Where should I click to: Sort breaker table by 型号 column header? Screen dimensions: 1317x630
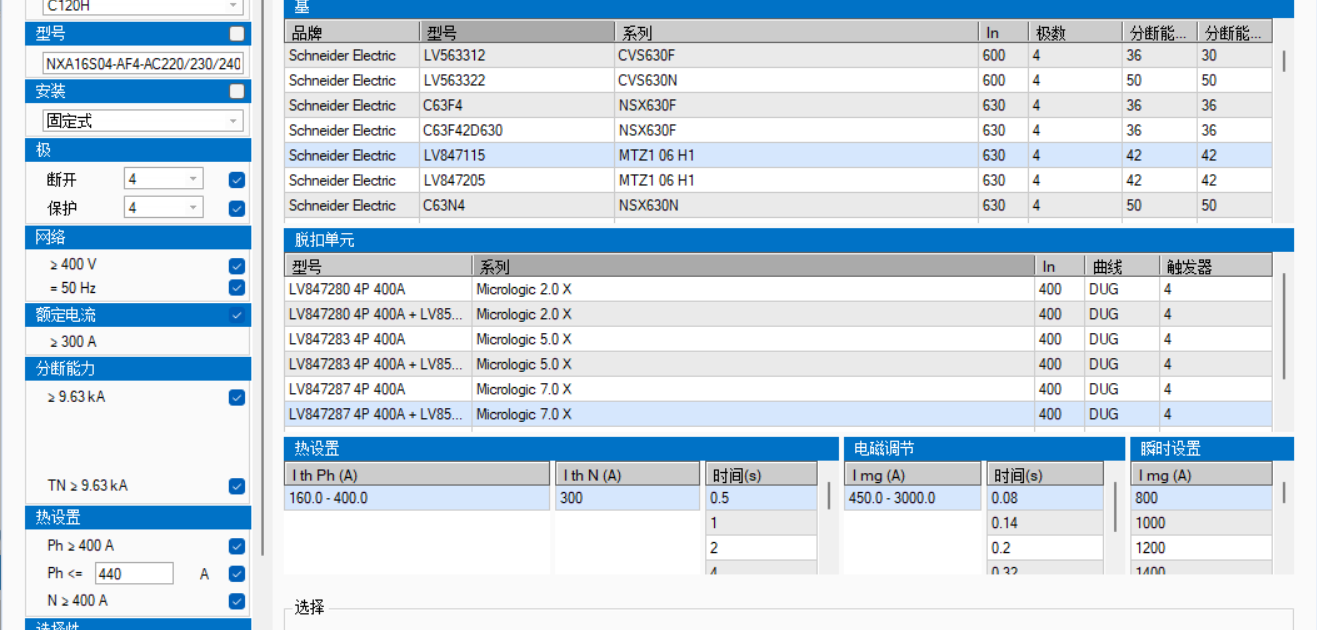pyautogui.click(x=517, y=33)
